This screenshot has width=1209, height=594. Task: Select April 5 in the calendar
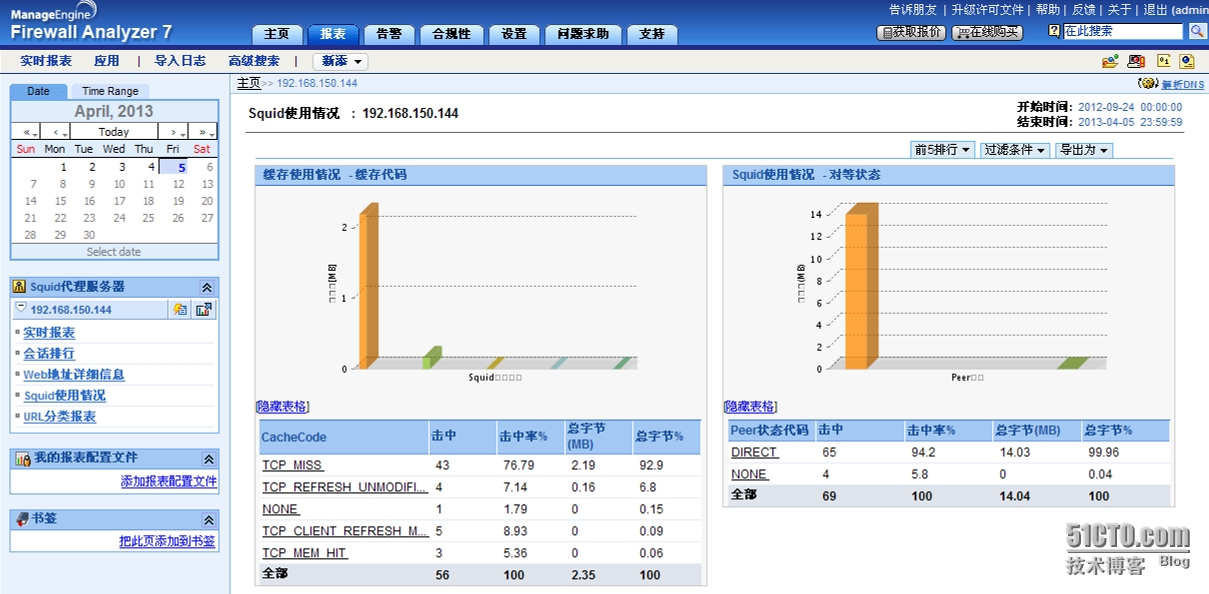click(174, 167)
